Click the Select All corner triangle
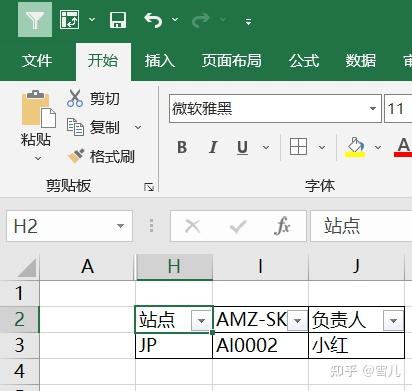The width and height of the screenshot is (412, 391). (27, 267)
